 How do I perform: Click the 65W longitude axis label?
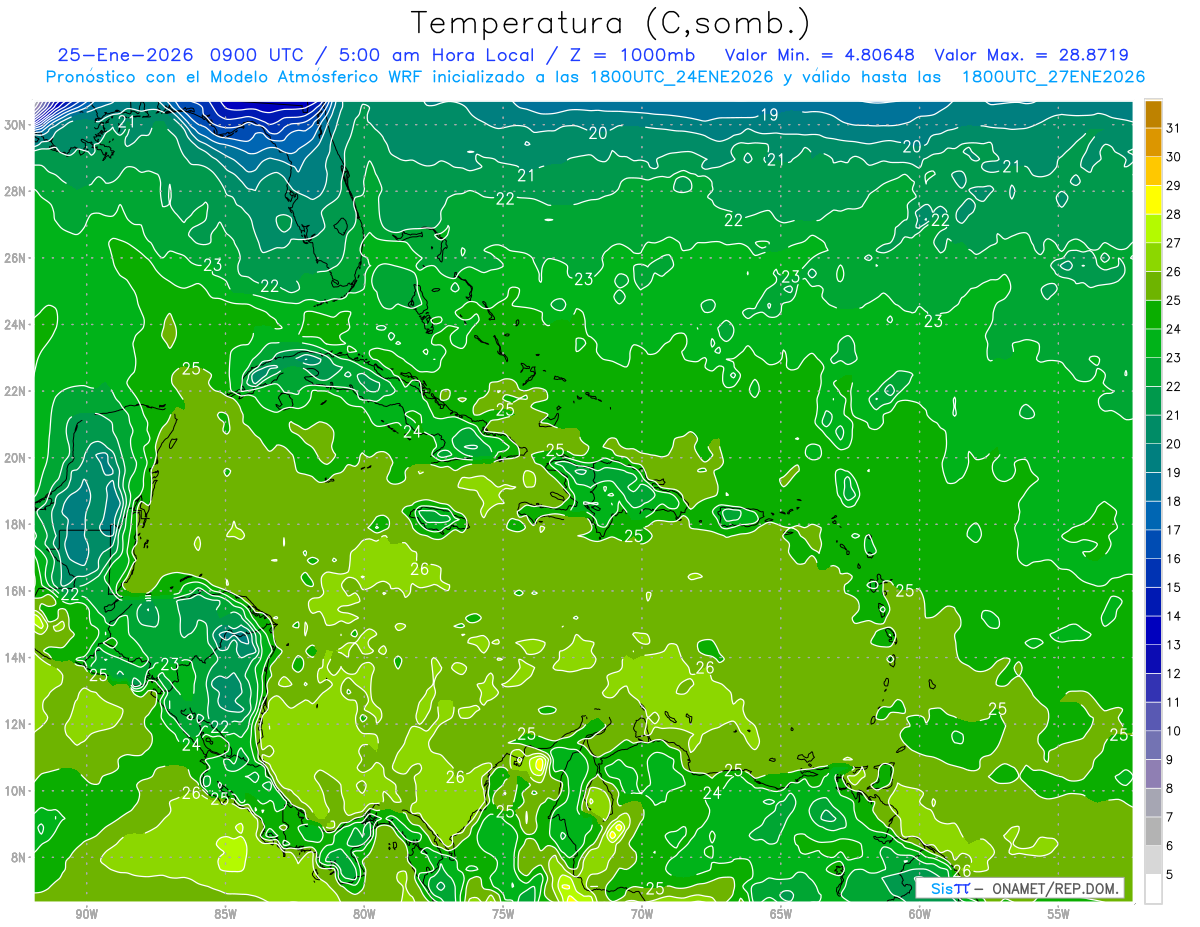(x=781, y=914)
